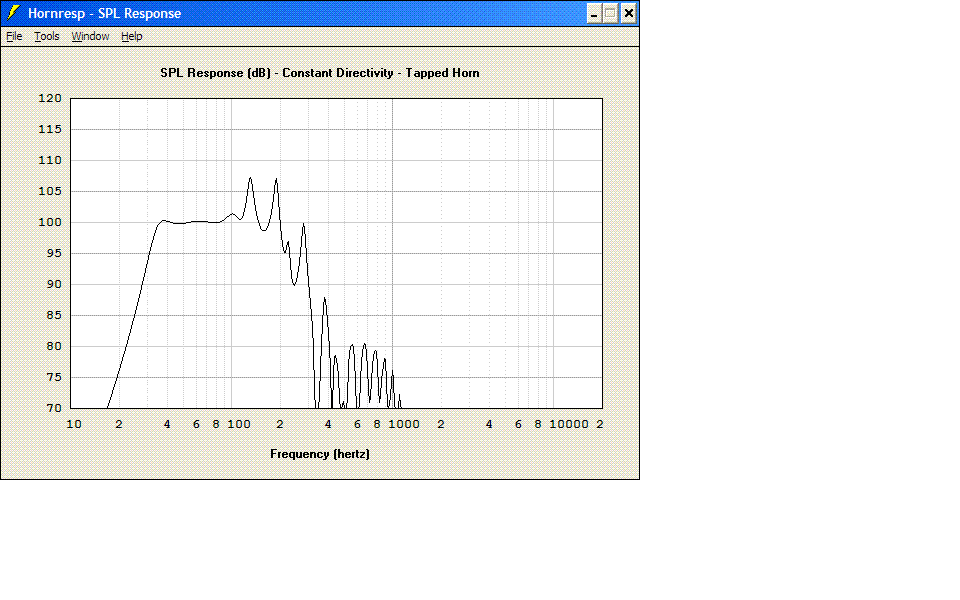Click the 120 dB y-axis label
The image size is (960, 600).
click(x=50, y=98)
